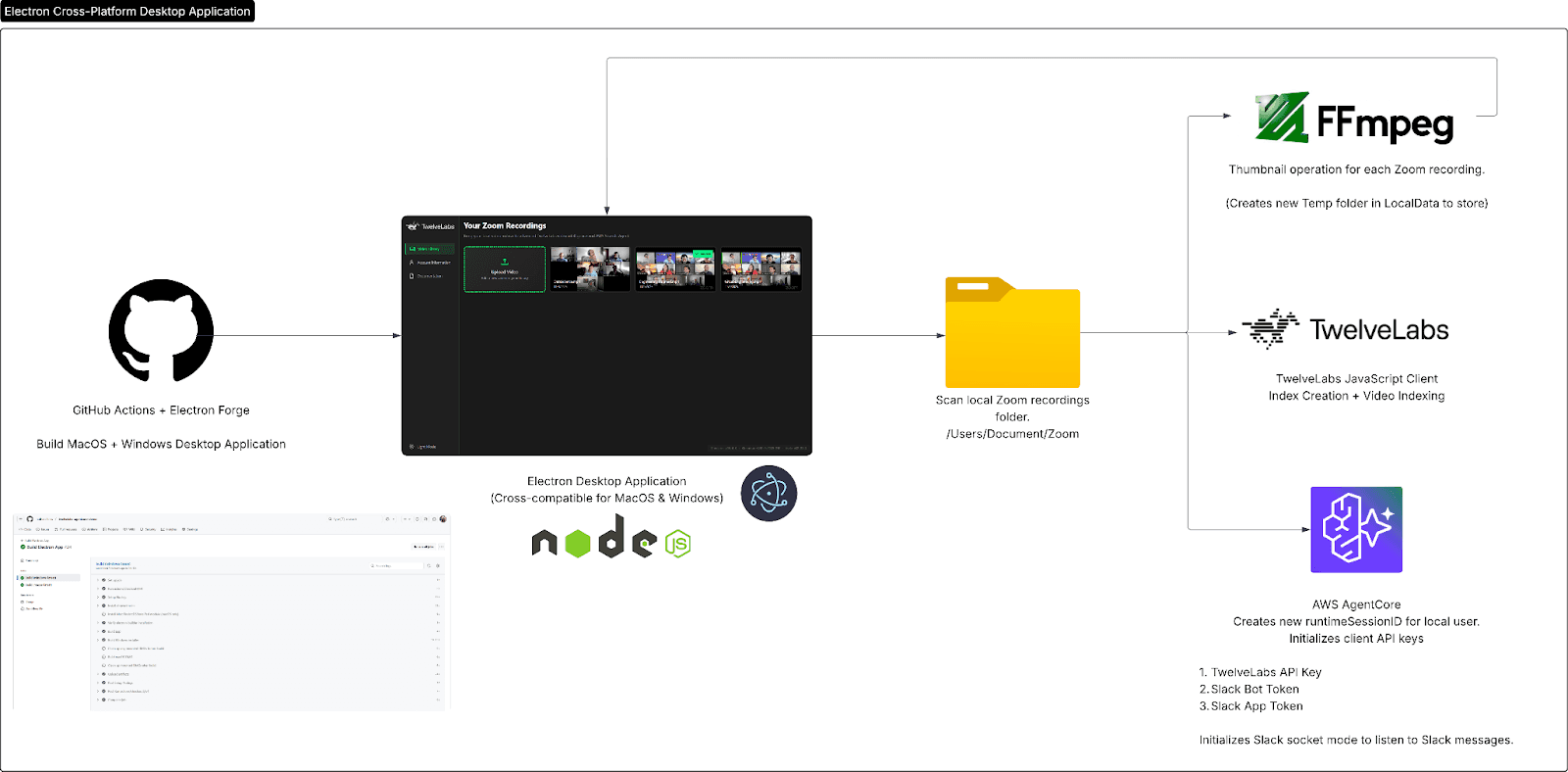
Task: Click the 'TwelveLabs JavaScript Client' text
Action: point(1356,379)
